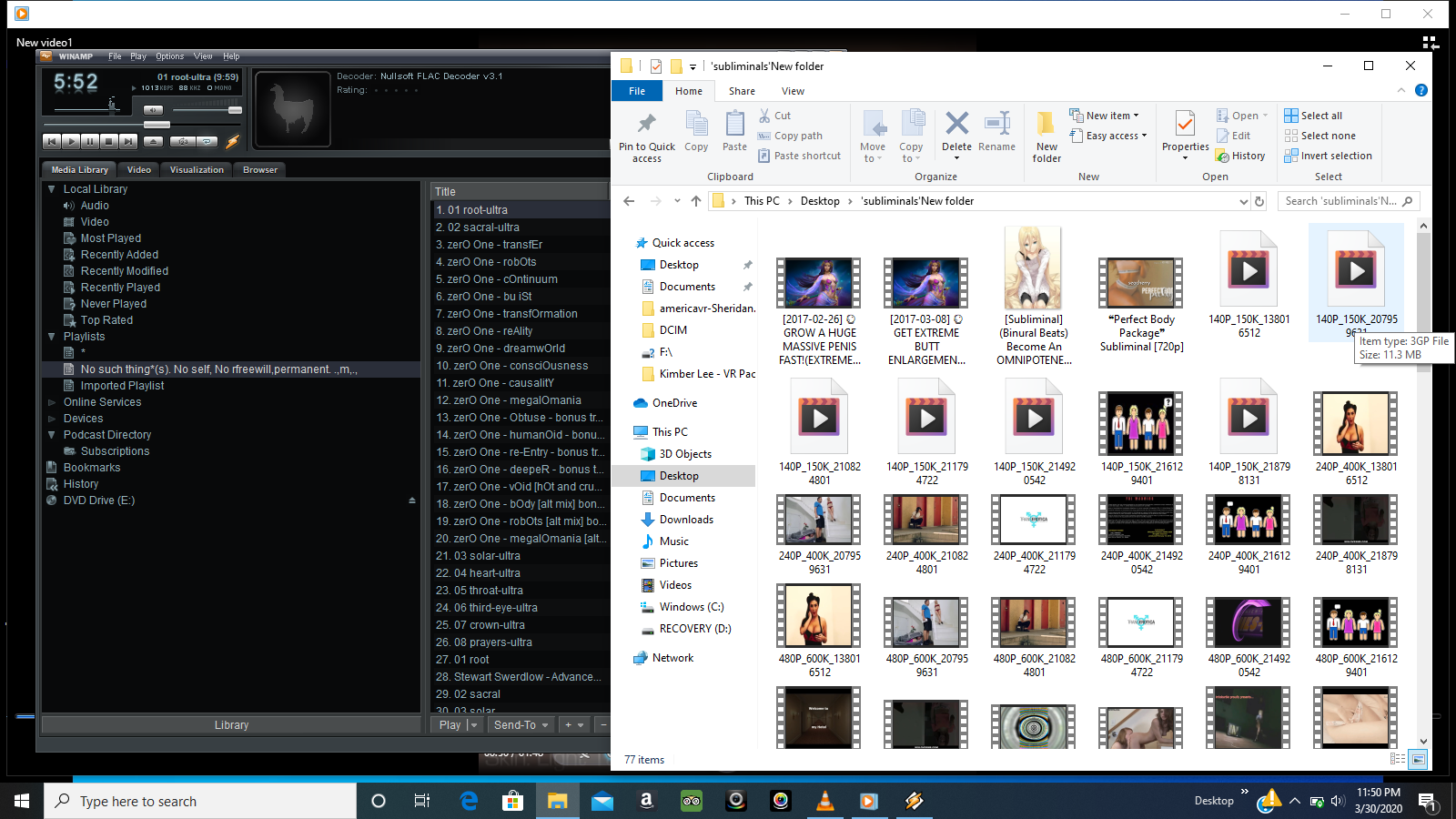Open DVD Drive (E:) in Winamp tree
The width and height of the screenshot is (1456, 819).
point(99,500)
